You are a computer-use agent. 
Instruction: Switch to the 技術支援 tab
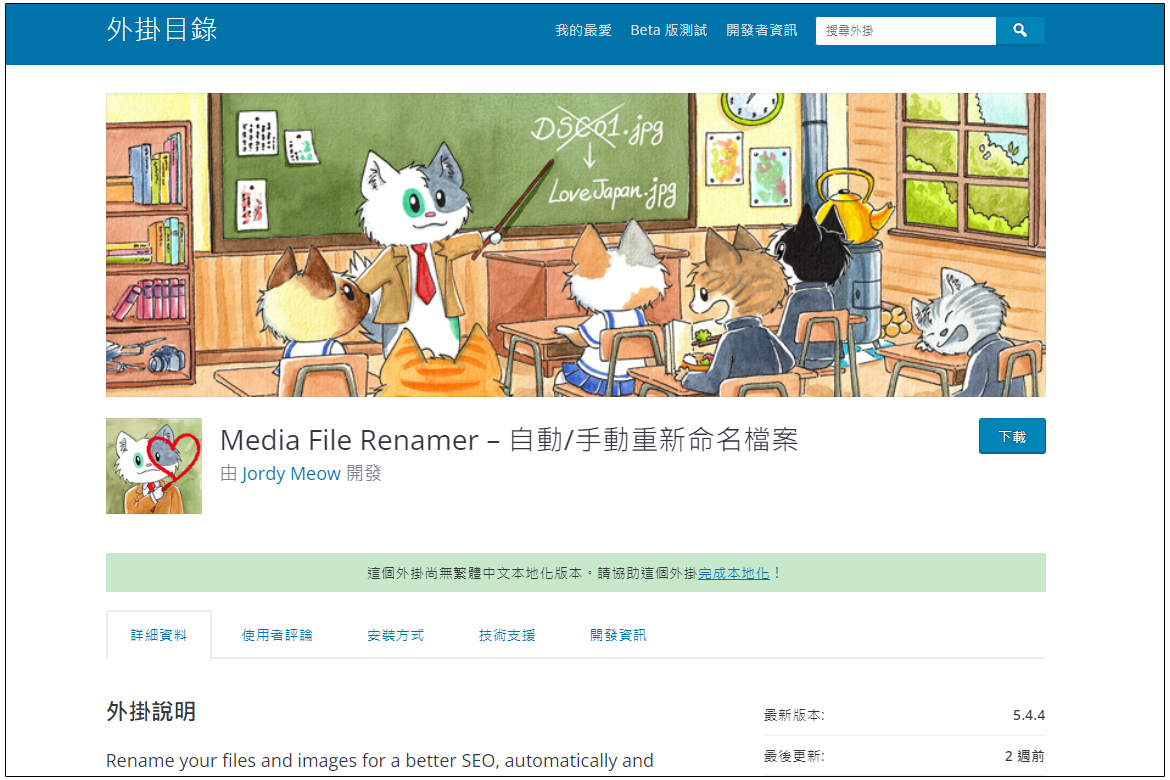[x=507, y=635]
